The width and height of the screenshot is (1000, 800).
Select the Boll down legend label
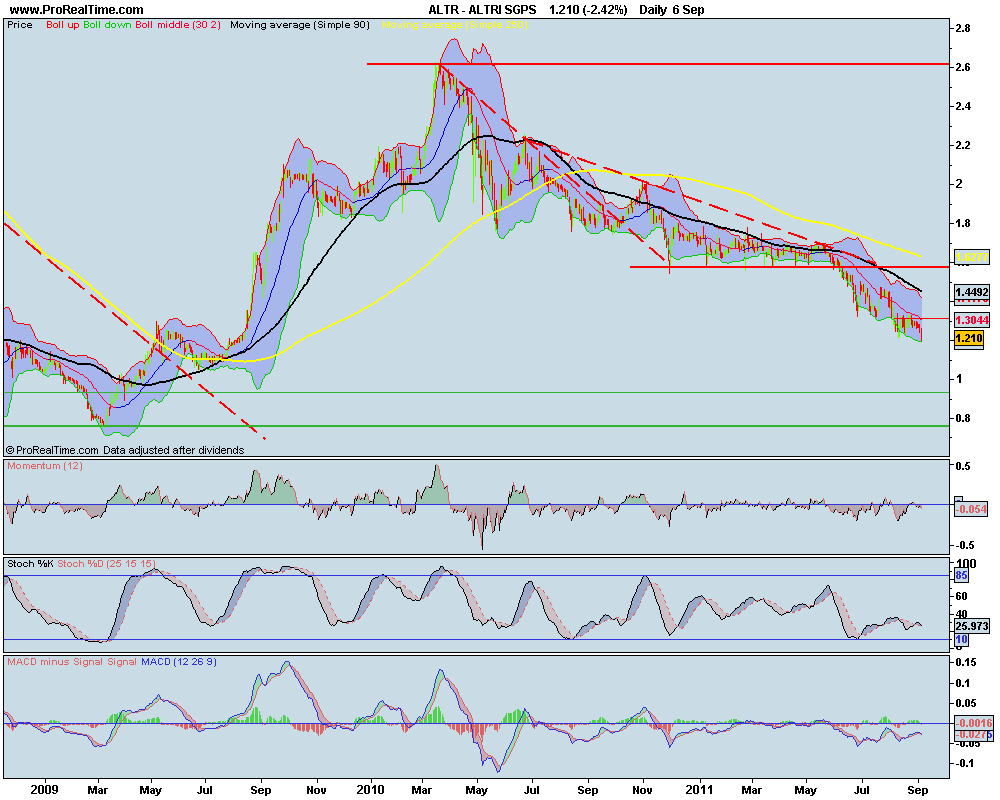coord(107,25)
